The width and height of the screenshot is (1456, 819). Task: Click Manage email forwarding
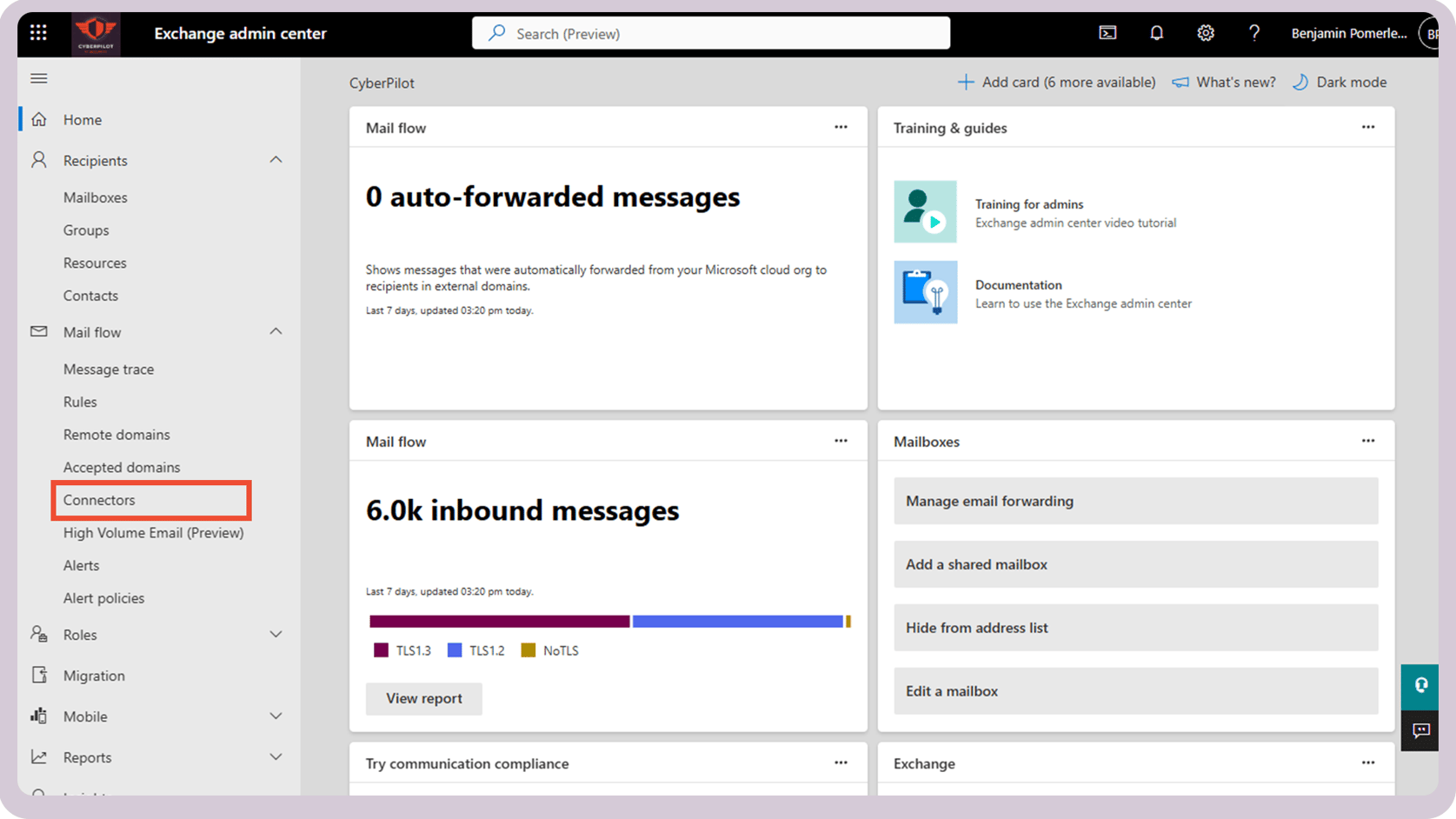tap(1135, 501)
